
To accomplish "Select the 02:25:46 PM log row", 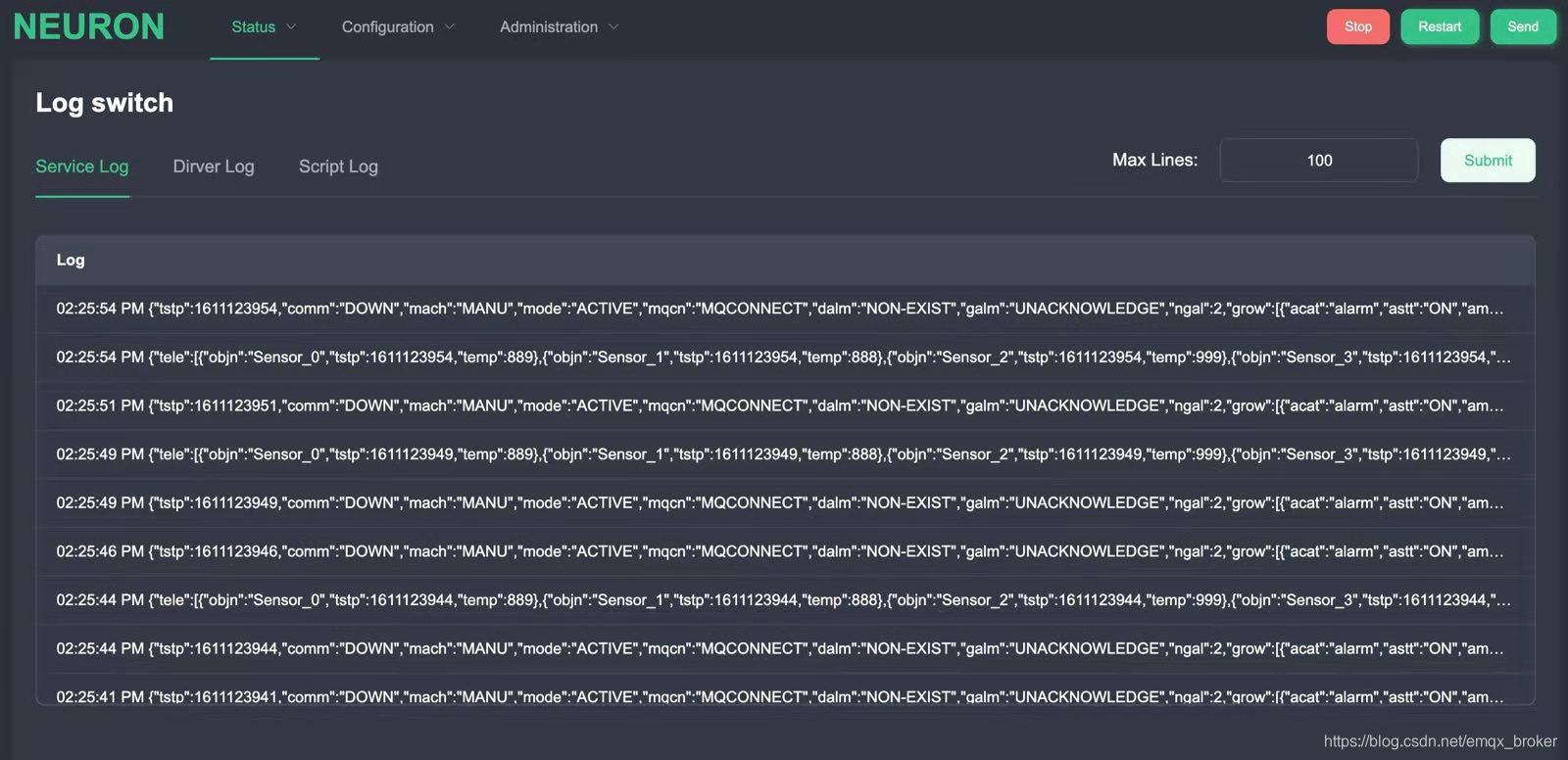I will click(785, 551).
